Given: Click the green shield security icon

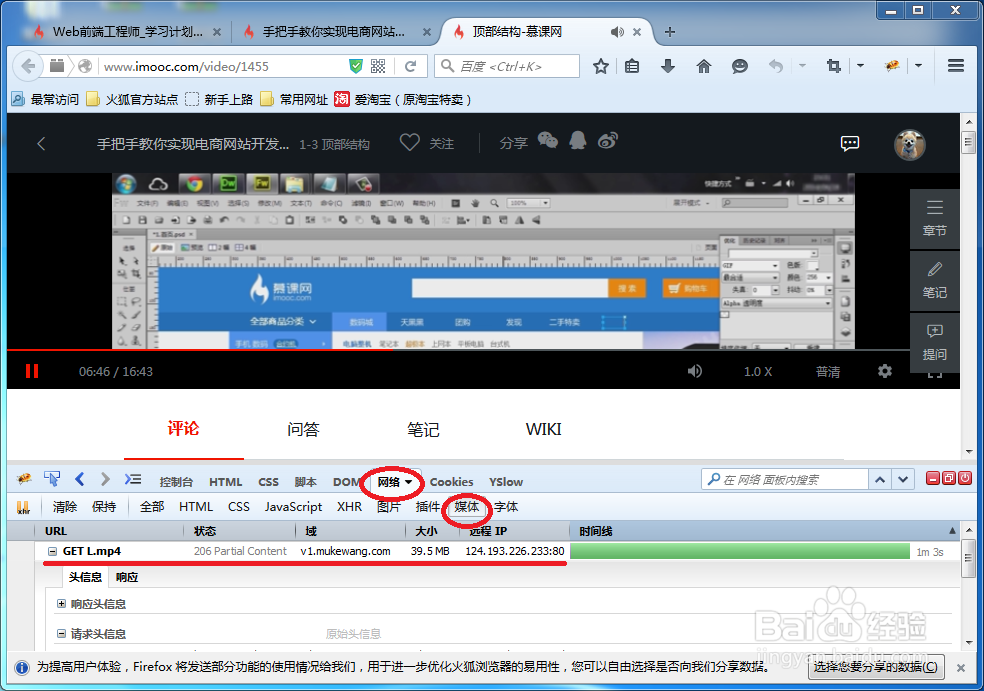Looking at the screenshot, I should tap(356, 67).
